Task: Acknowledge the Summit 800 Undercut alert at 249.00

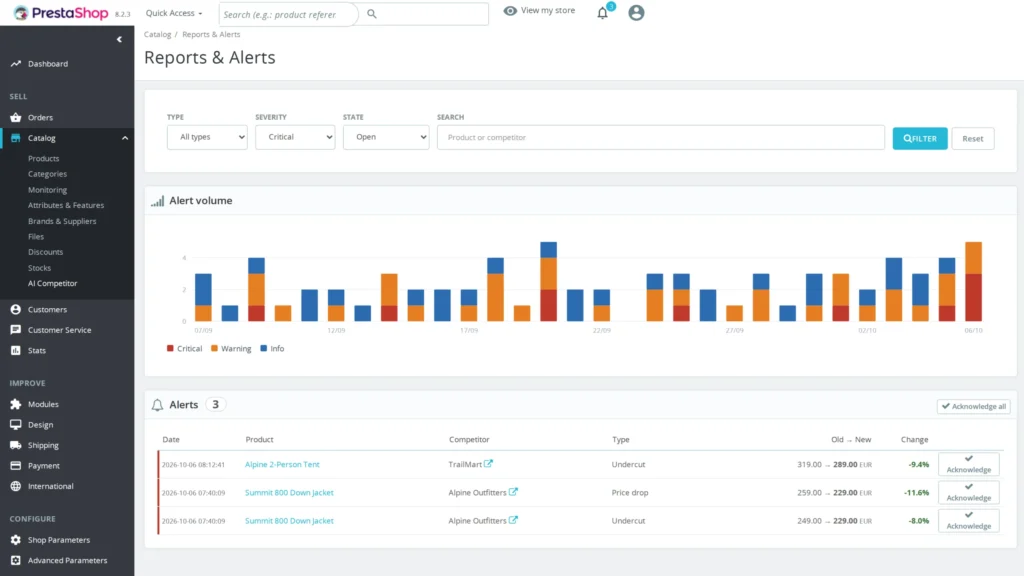Action: pyautogui.click(x=968, y=520)
